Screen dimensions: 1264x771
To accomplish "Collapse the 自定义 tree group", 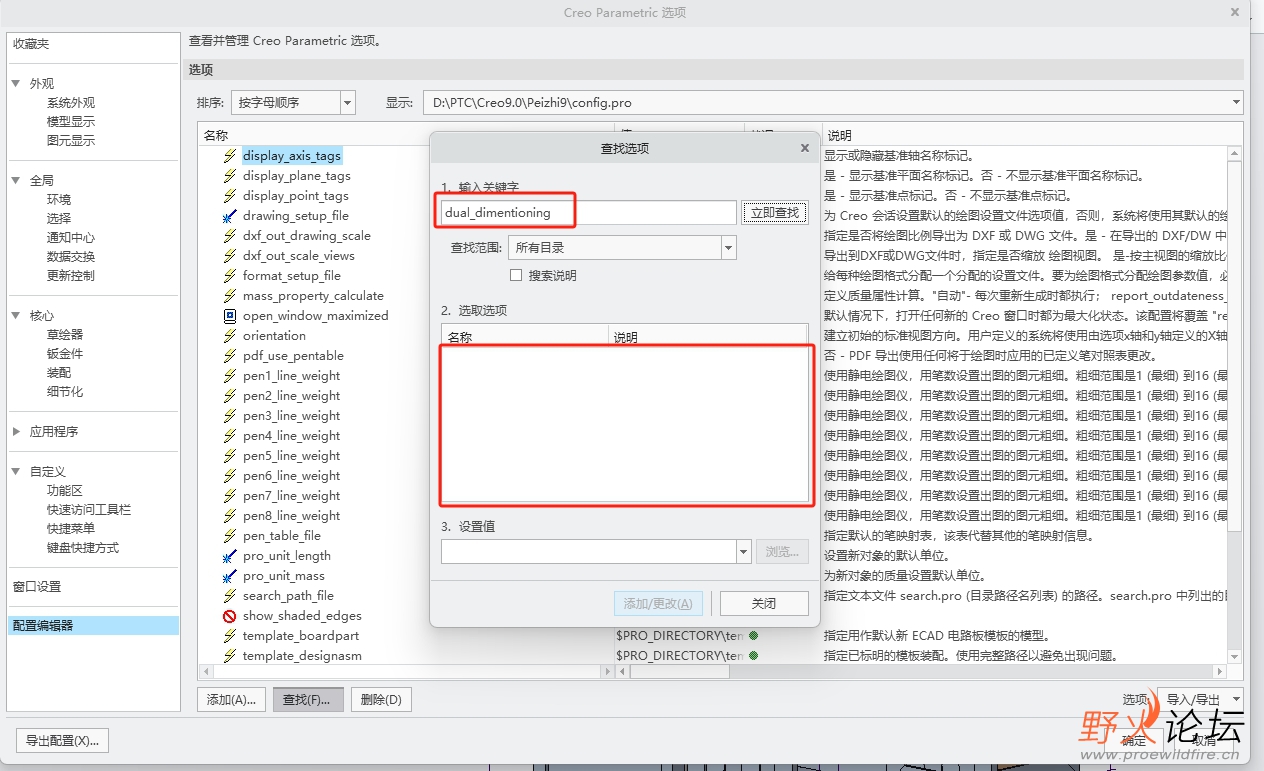I will (x=17, y=471).
